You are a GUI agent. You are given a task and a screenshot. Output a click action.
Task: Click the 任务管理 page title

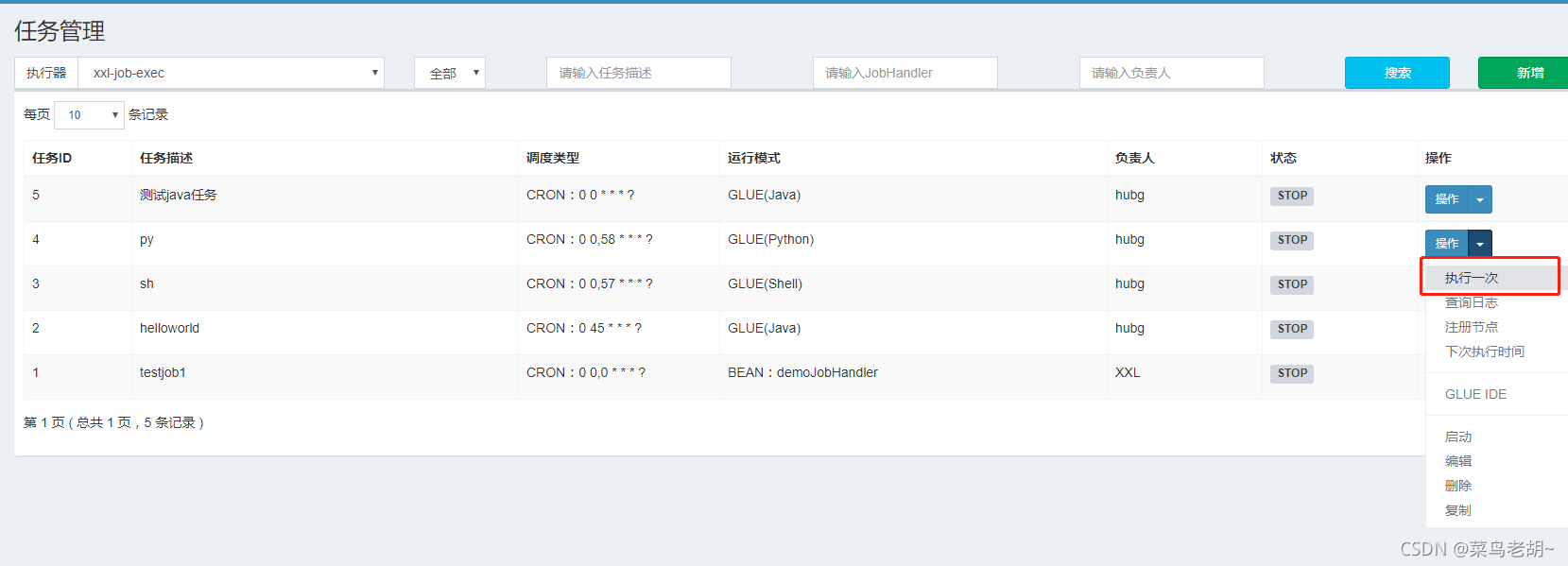click(x=60, y=31)
